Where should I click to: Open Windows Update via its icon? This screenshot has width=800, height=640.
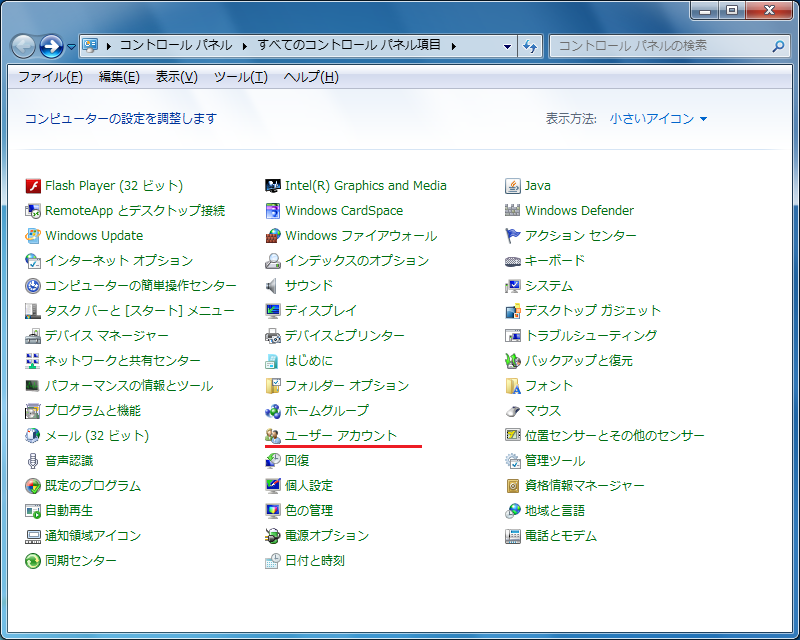tap(33, 236)
